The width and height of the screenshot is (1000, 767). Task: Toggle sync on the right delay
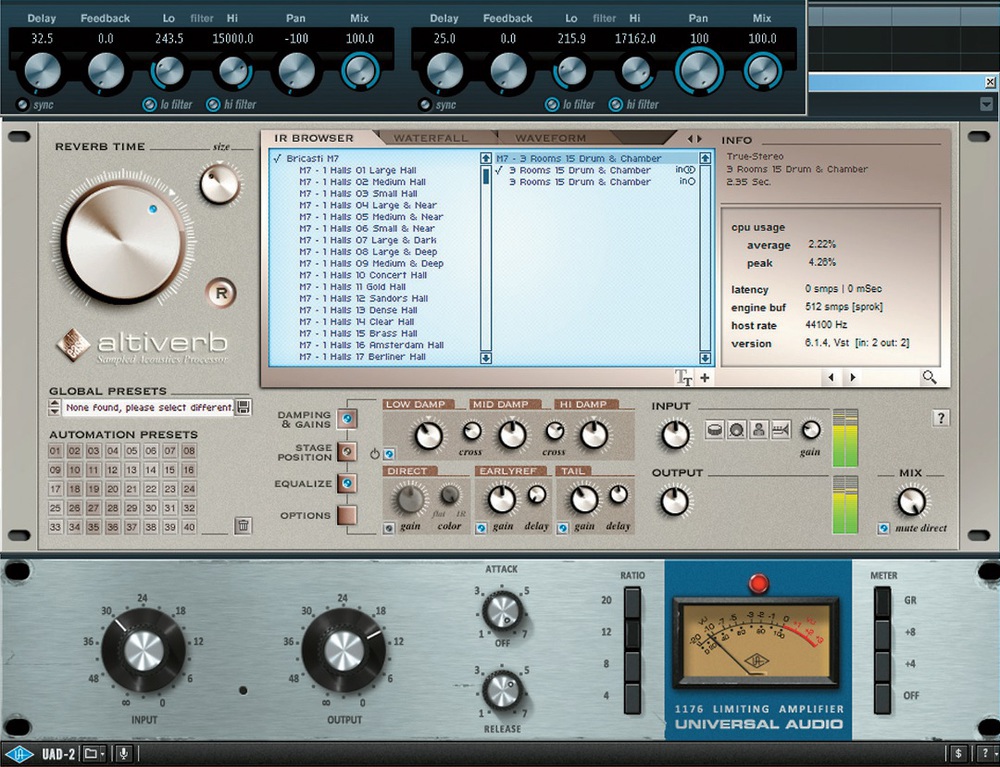(425, 105)
